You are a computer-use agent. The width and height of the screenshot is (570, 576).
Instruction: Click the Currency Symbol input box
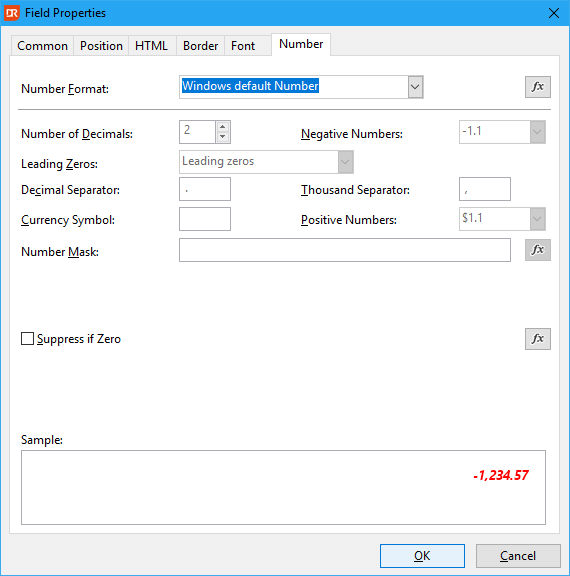(x=205, y=219)
